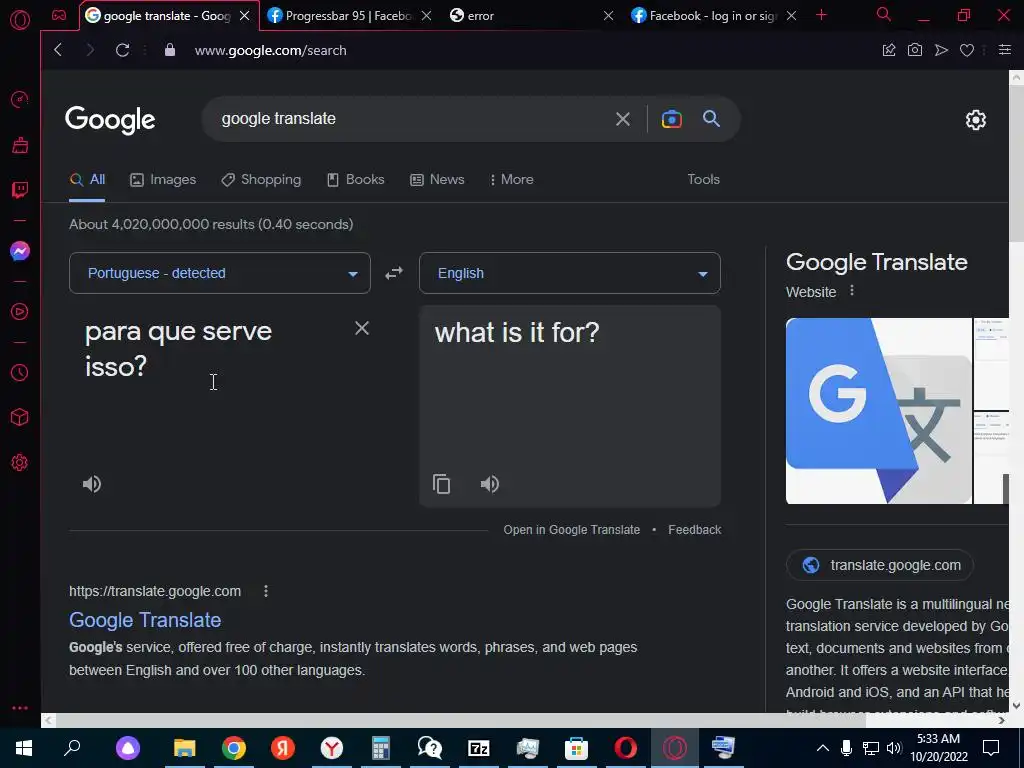
Task: Switch to the error tab
Action: pyautogui.click(x=529, y=16)
